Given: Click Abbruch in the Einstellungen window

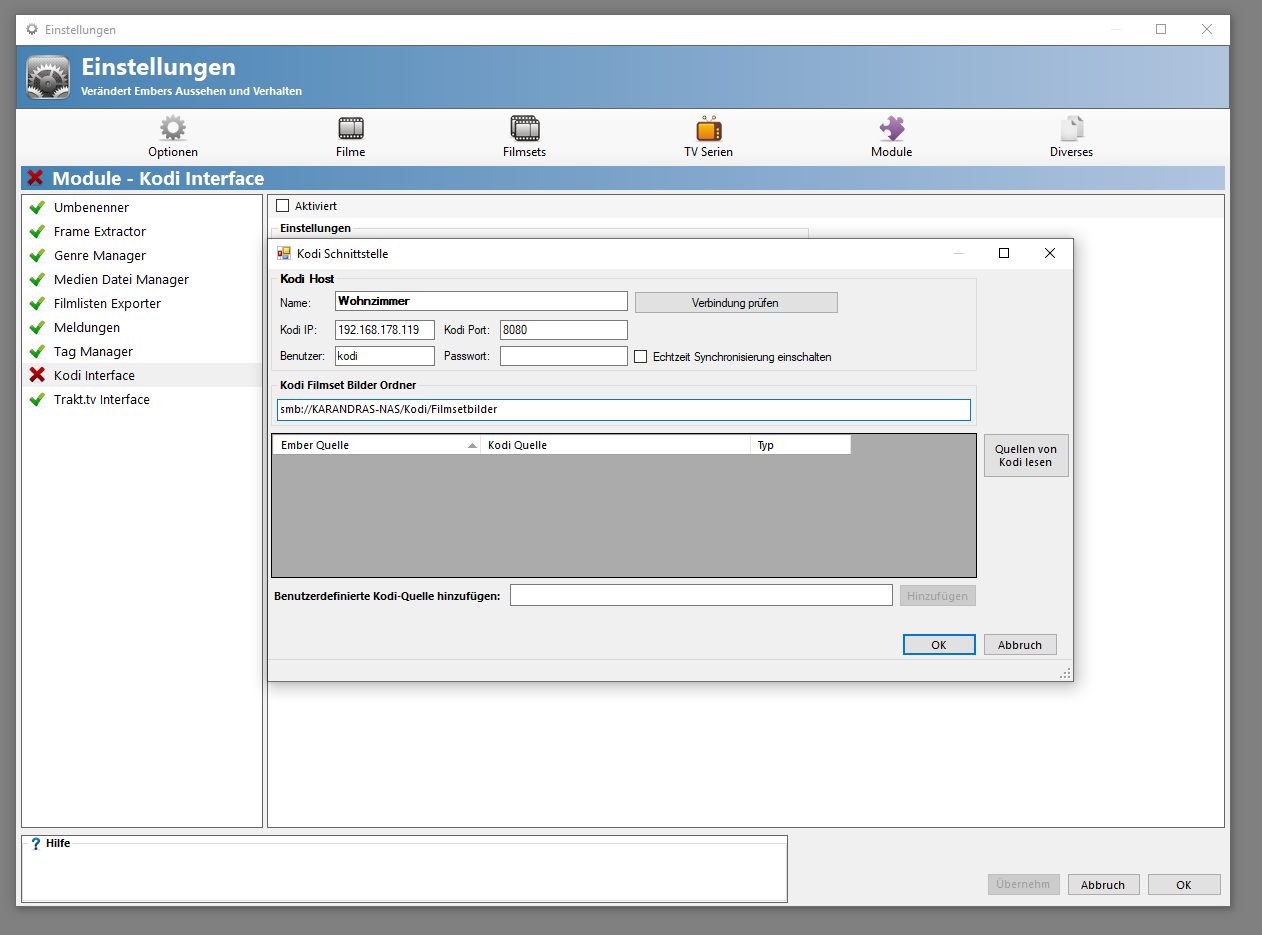Looking at the screenshot, I should coord(1103,885).
